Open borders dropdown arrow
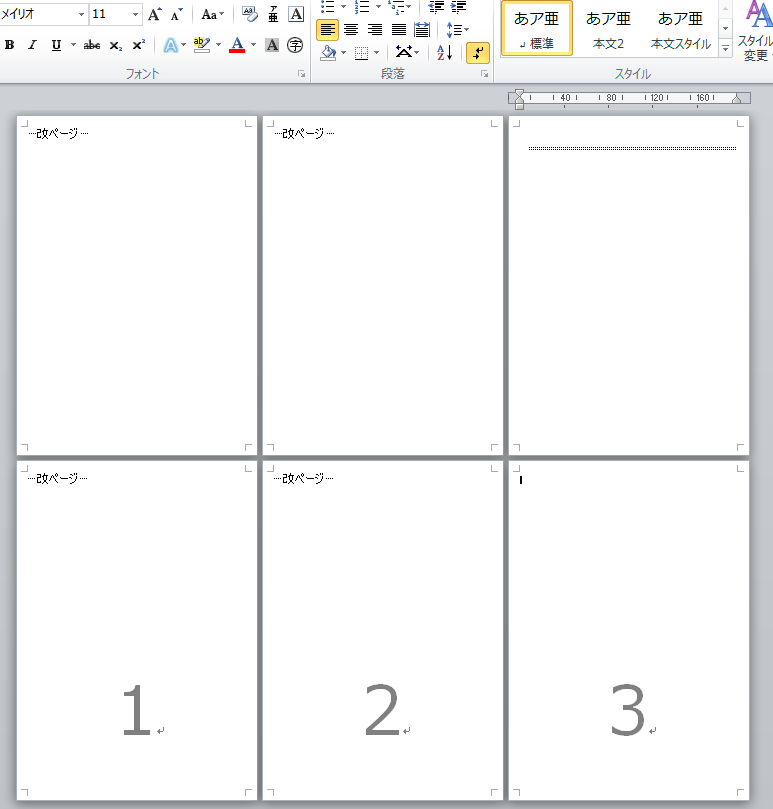The height and width of the screenshot is (809, 773). coord(376,53)
